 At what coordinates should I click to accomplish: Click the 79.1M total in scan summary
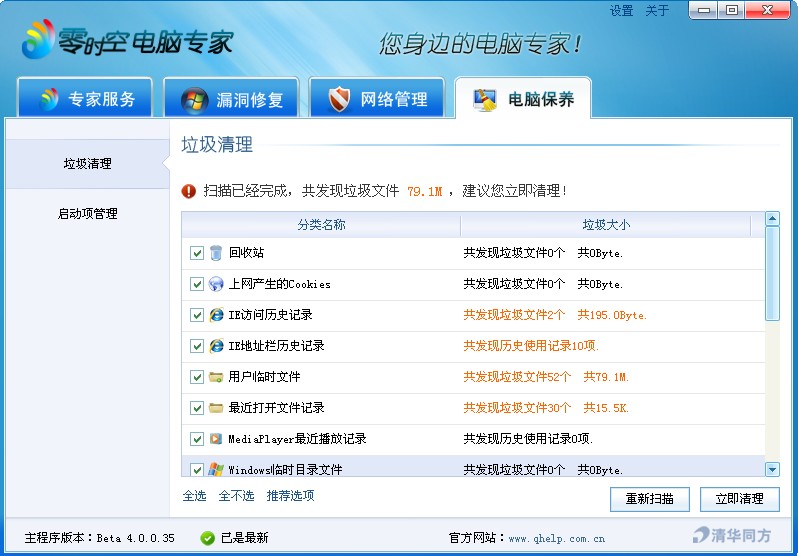tap(424, 192)
